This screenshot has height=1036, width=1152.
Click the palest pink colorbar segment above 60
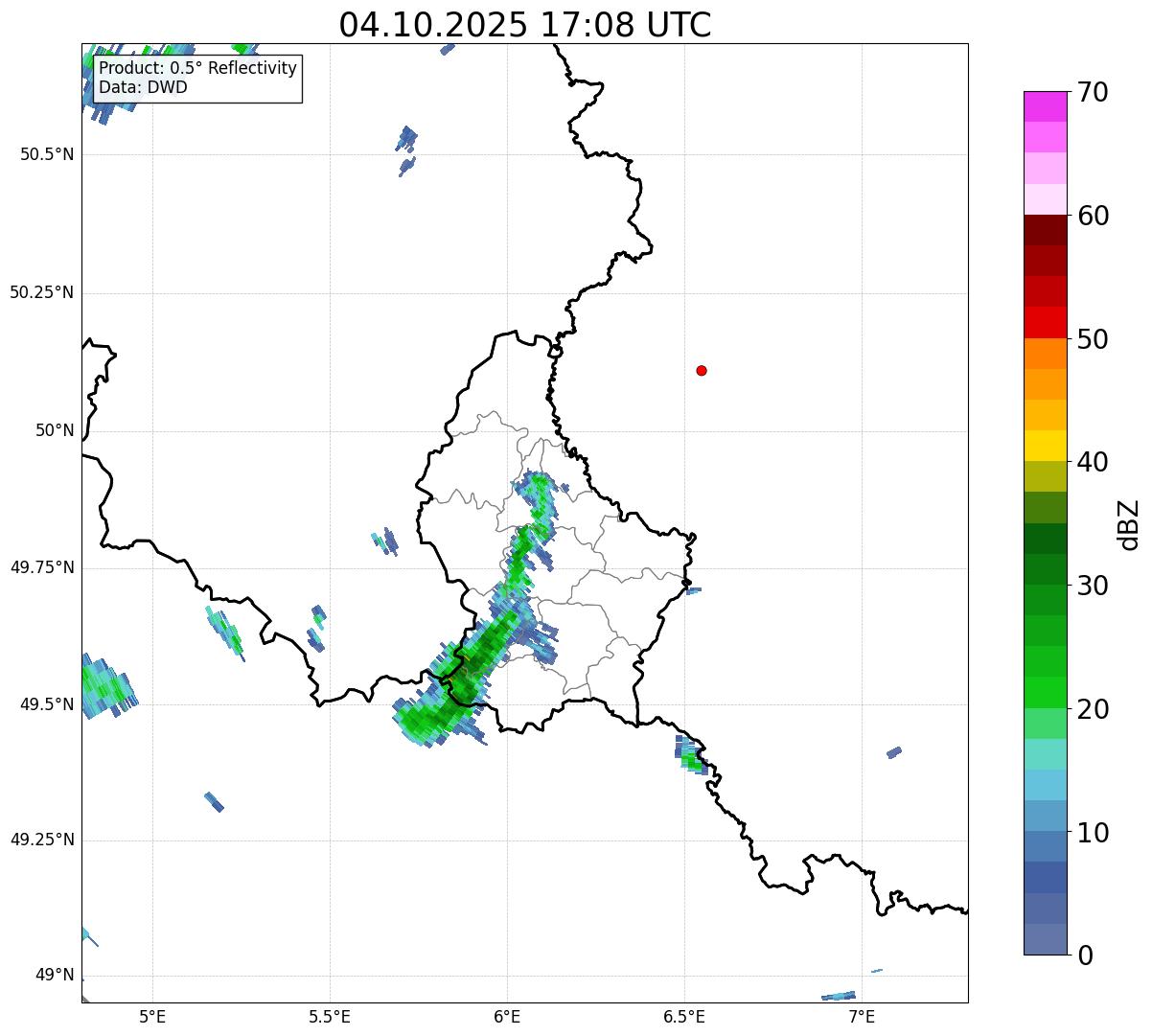(1045, 199)
